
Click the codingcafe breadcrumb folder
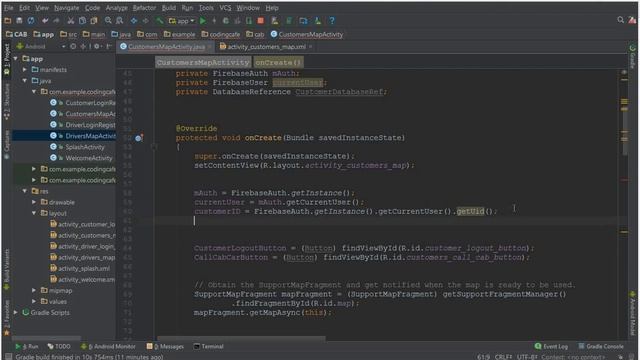pos(220,35)
